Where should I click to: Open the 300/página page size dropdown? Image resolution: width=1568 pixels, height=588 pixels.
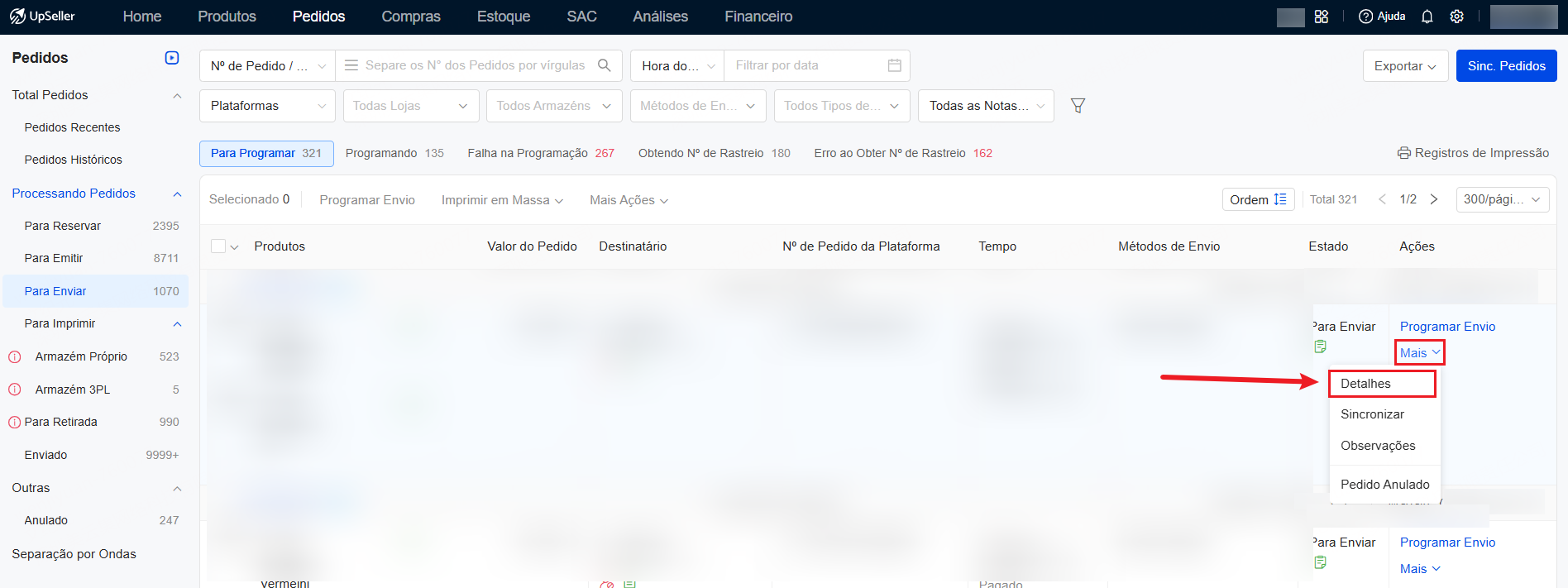1503,199
